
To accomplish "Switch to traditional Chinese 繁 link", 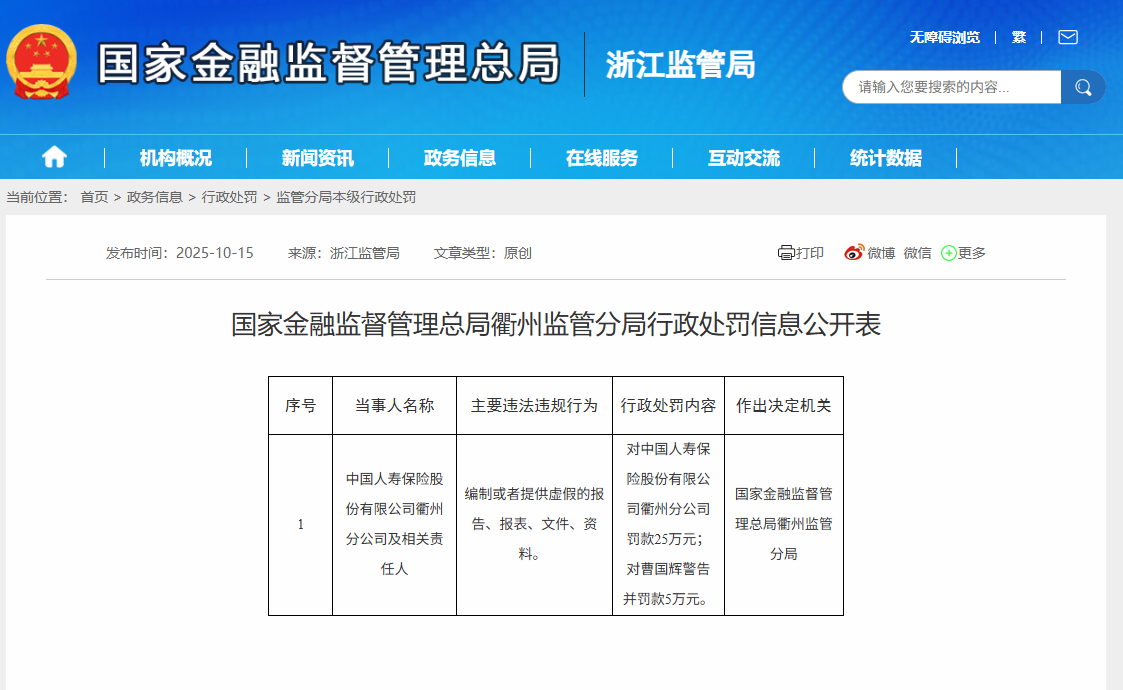I will pyautogui.click(x=1018, y=37).
